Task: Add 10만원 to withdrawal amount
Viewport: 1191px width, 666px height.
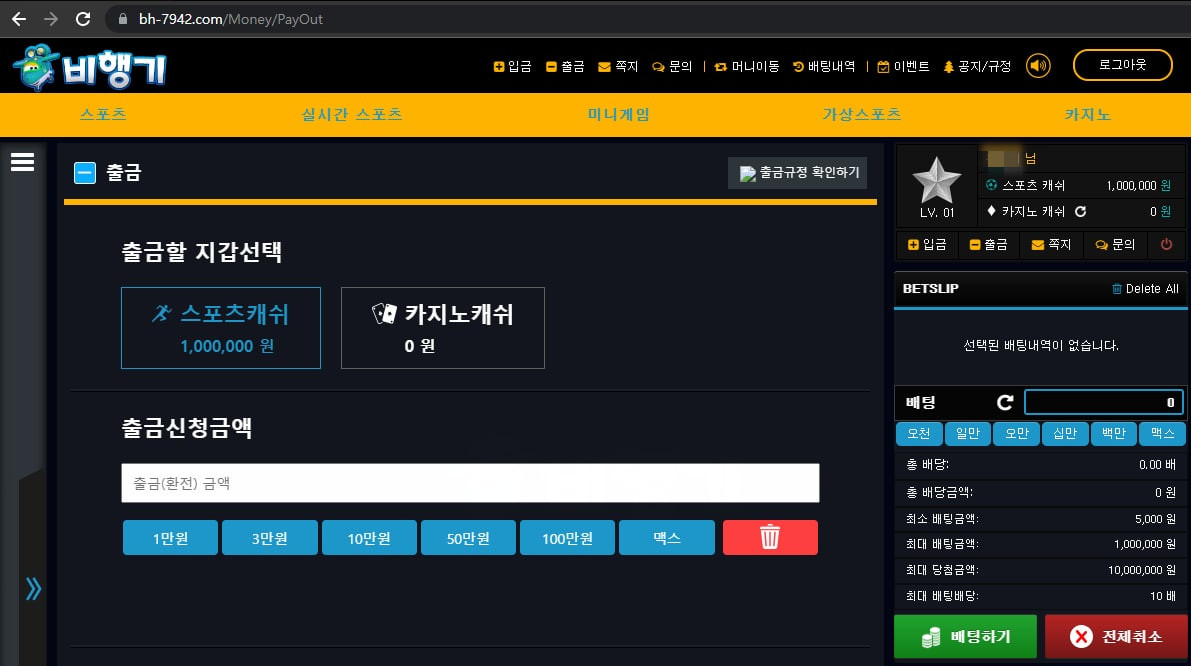Action: tap(369, 538)
